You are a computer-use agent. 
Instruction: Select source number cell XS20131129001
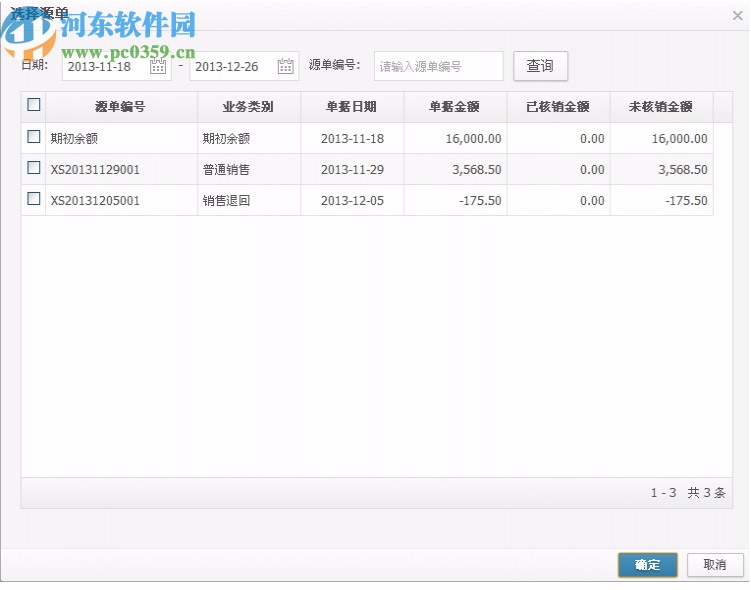point(121,170)
